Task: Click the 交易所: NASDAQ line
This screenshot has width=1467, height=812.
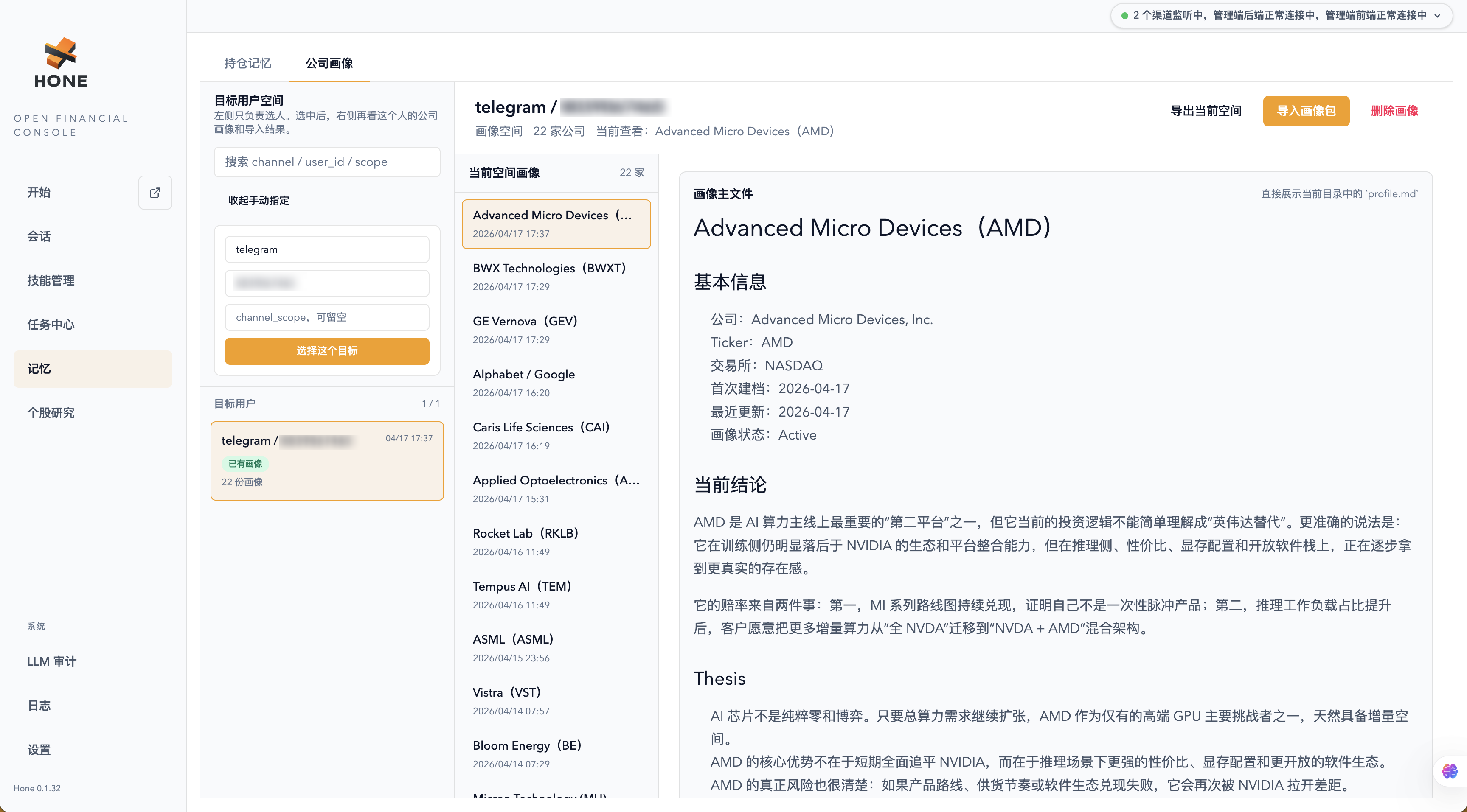Action: [x=767, y=365]
